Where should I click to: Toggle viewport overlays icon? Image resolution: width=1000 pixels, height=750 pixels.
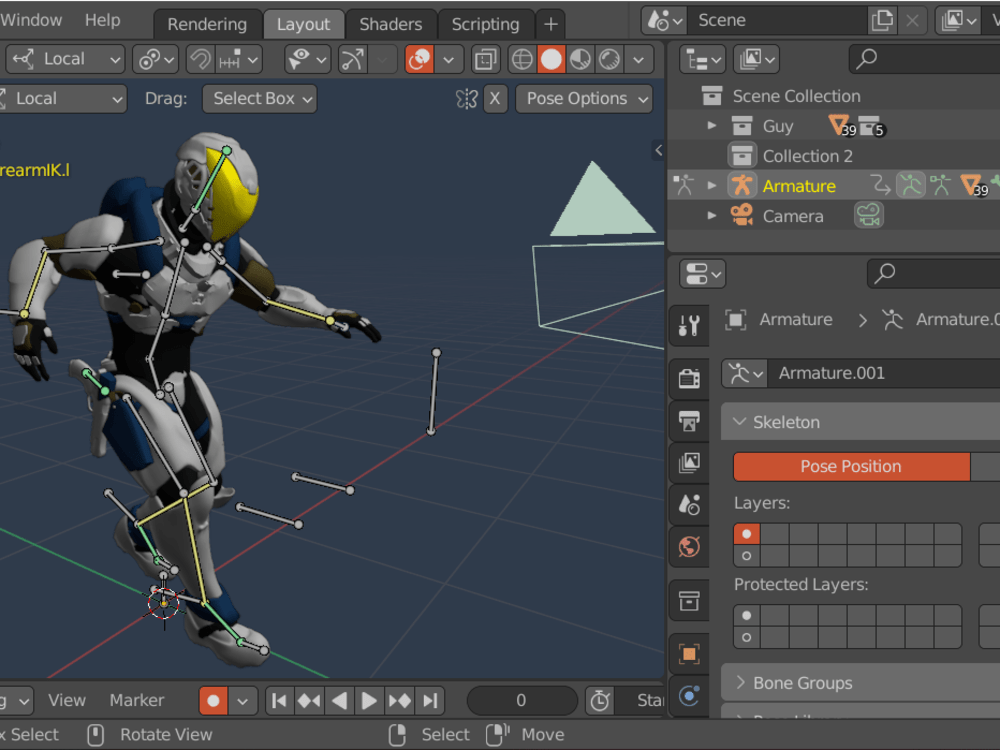419,59
